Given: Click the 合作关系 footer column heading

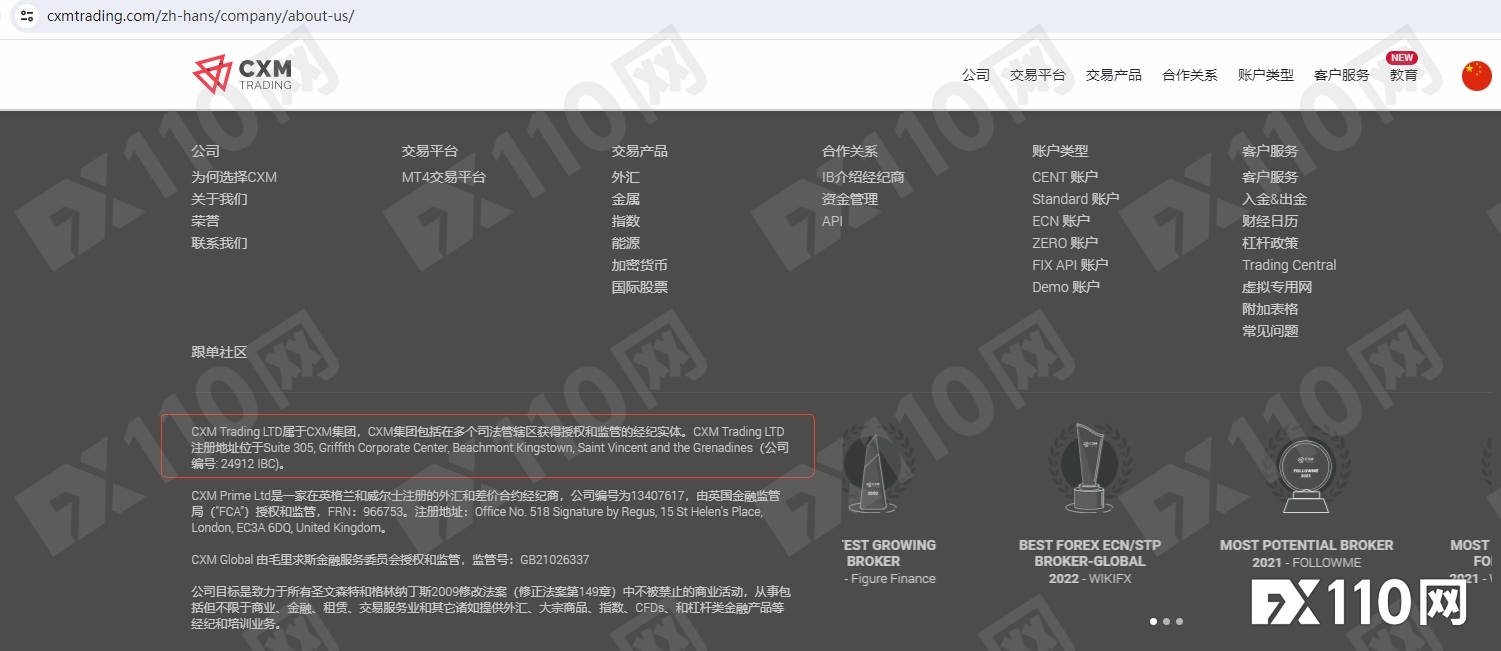Looking at the screenshot, I should point(850,151).
